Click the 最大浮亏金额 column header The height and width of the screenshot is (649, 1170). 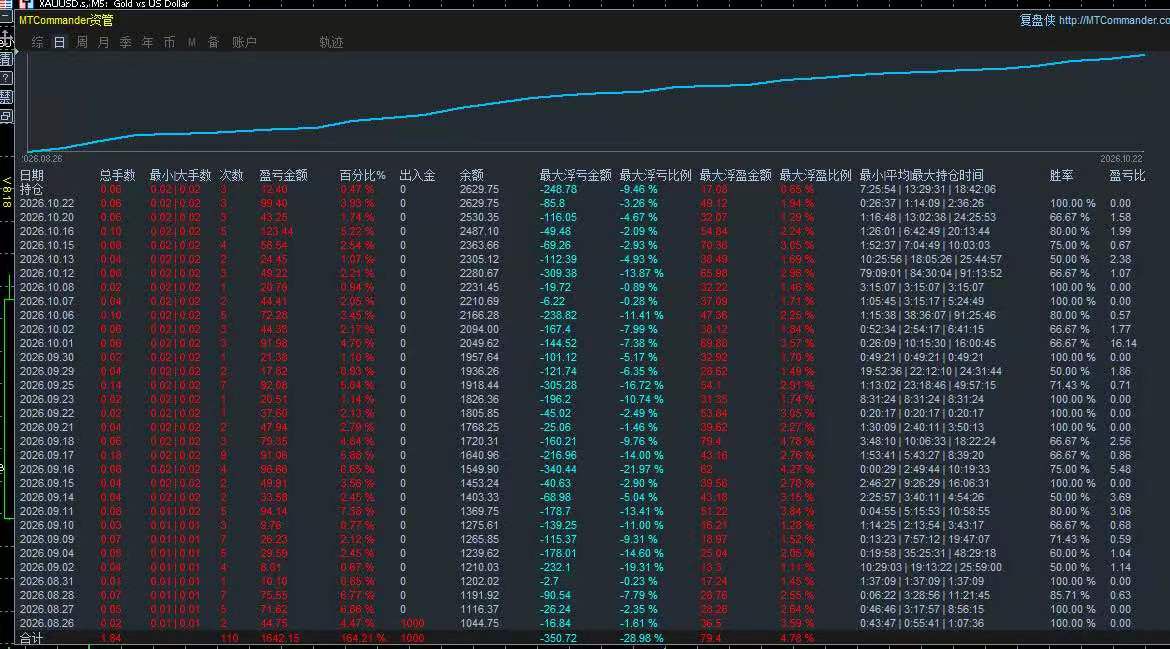click(x=575, y=175)
